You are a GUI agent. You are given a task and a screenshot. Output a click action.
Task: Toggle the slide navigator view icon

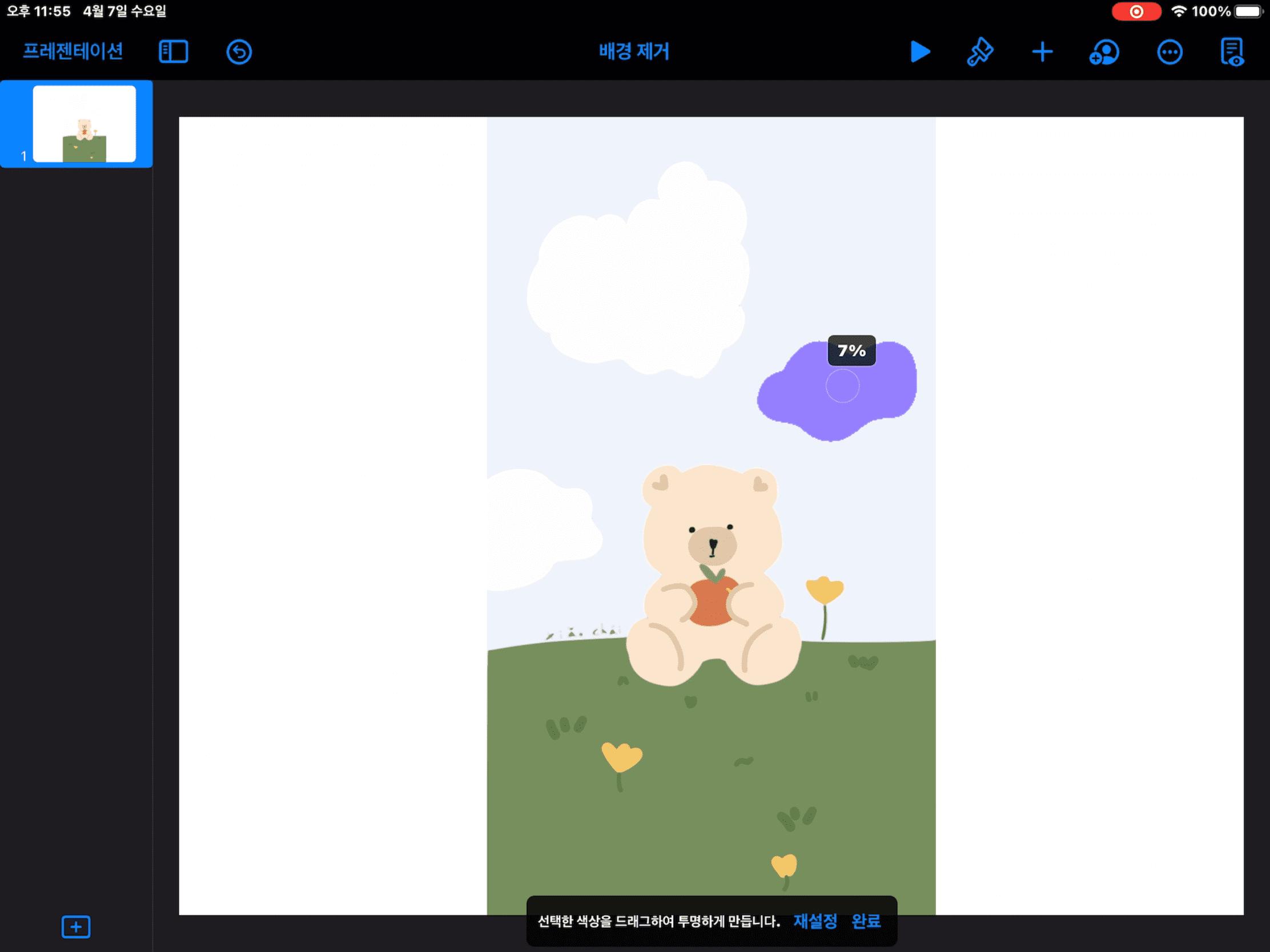(x=174, y=51)
